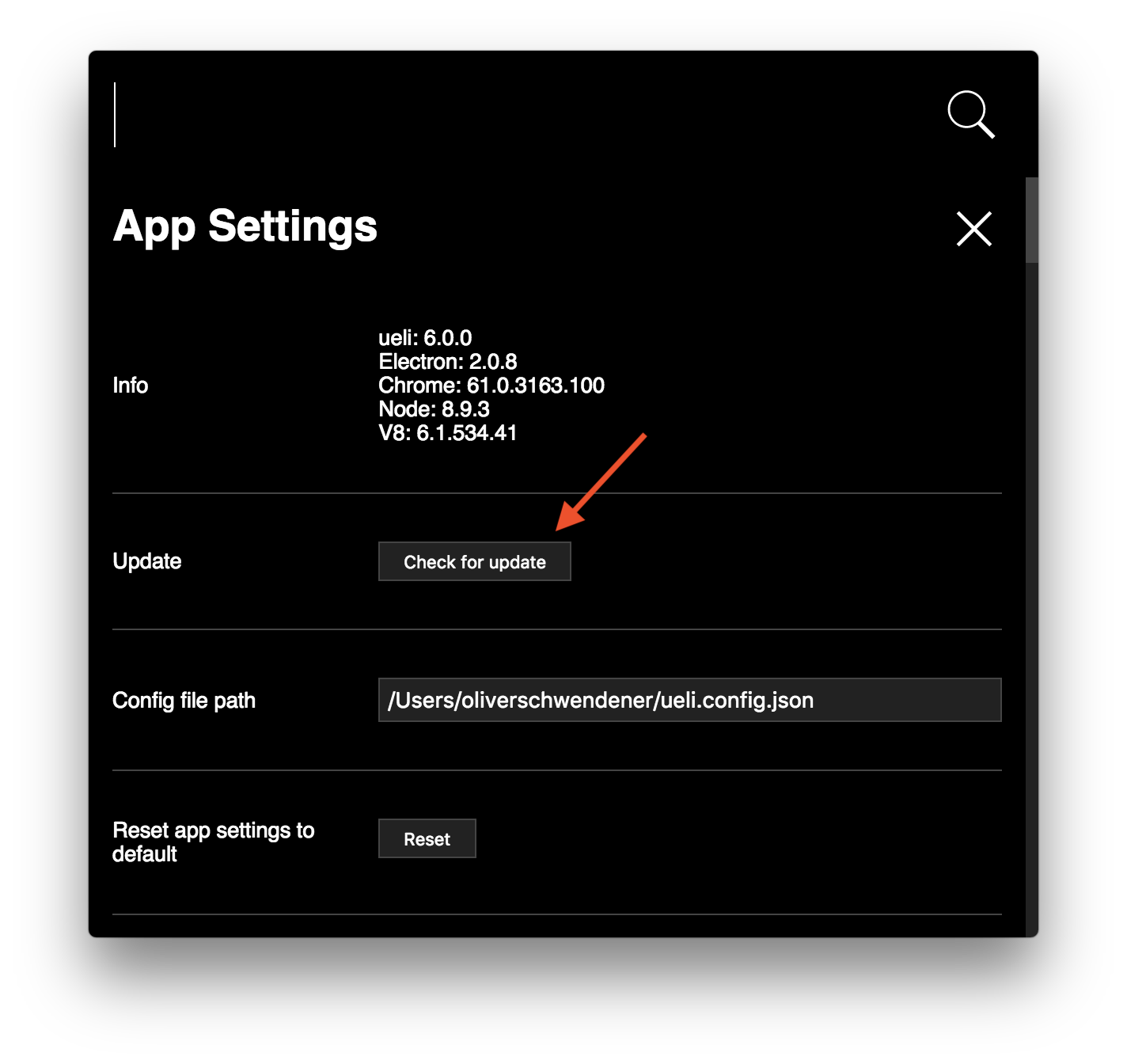Click the V8: 6.1.534.41 text

448,433
